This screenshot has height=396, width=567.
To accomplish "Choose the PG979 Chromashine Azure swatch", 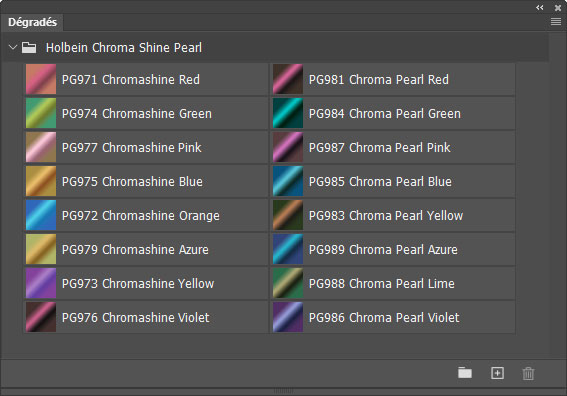I will coord(41,249).
